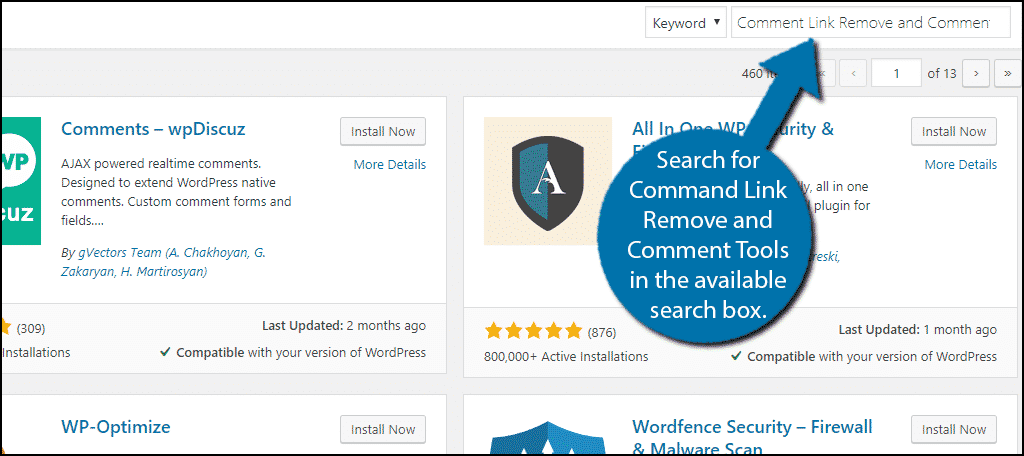Screen dimensions: 1024x456
Task: Open More Details for All In One WP Security
Action: 961,165
